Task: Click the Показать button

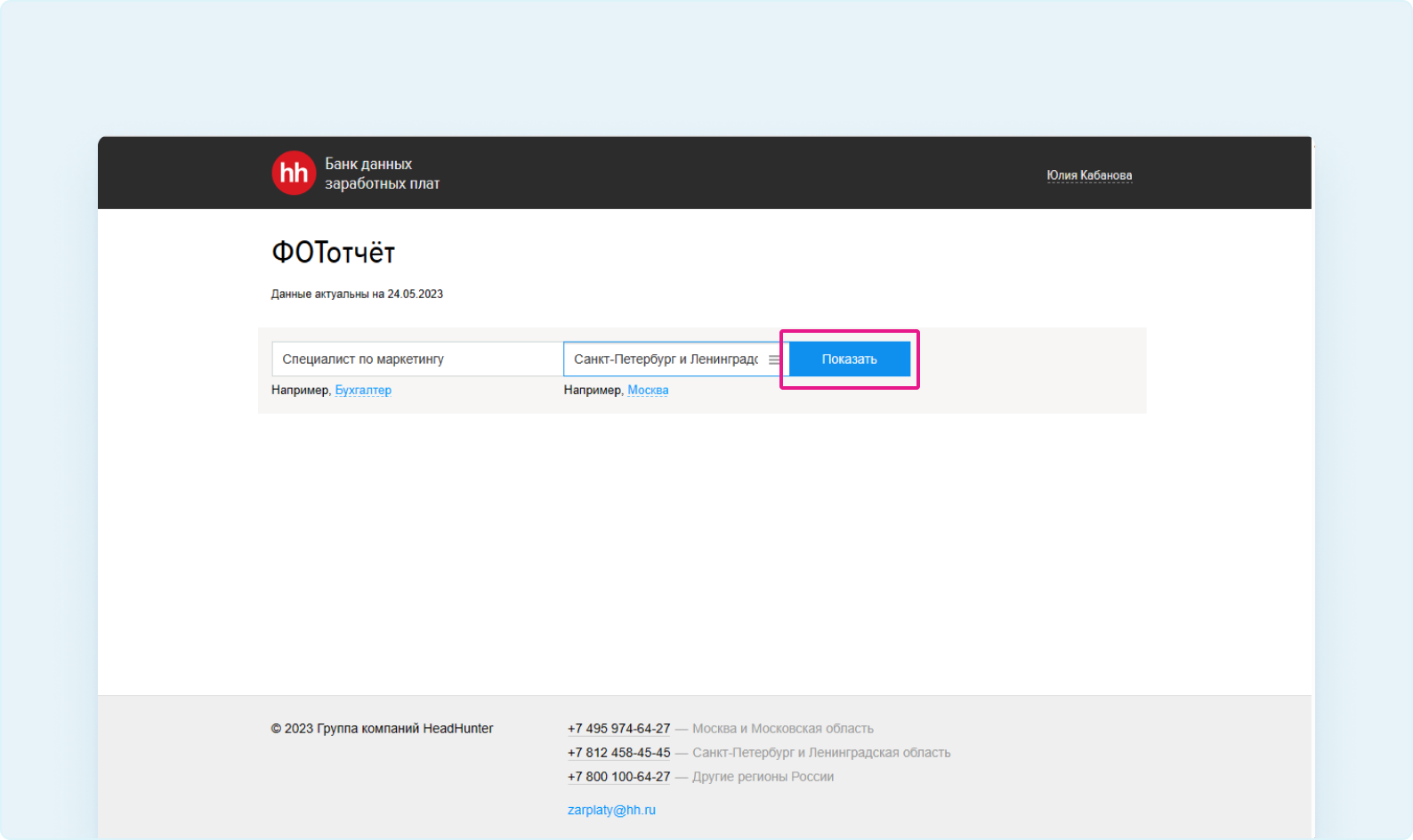Action: [850, 359]
